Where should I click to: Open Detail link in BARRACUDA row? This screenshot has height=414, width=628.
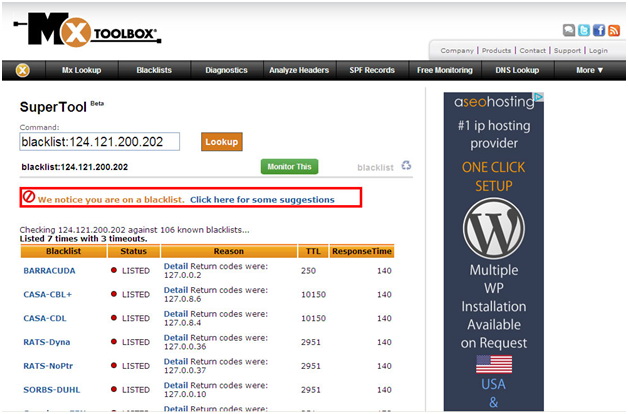[176, 266]
